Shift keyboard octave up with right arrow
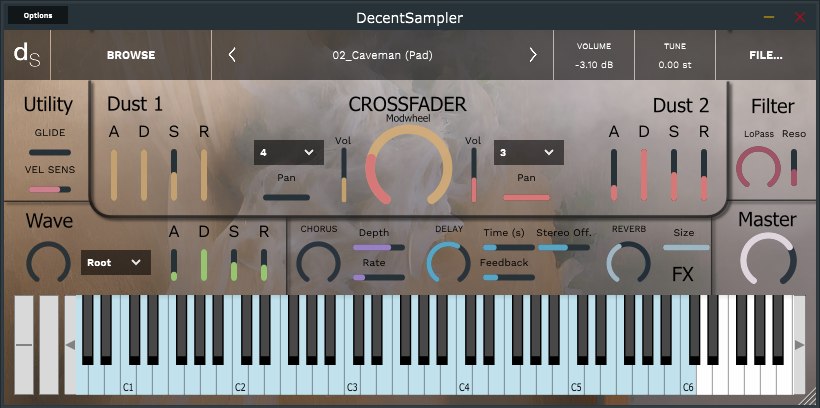The image size is (820, 408). click(x=799, y=345)
